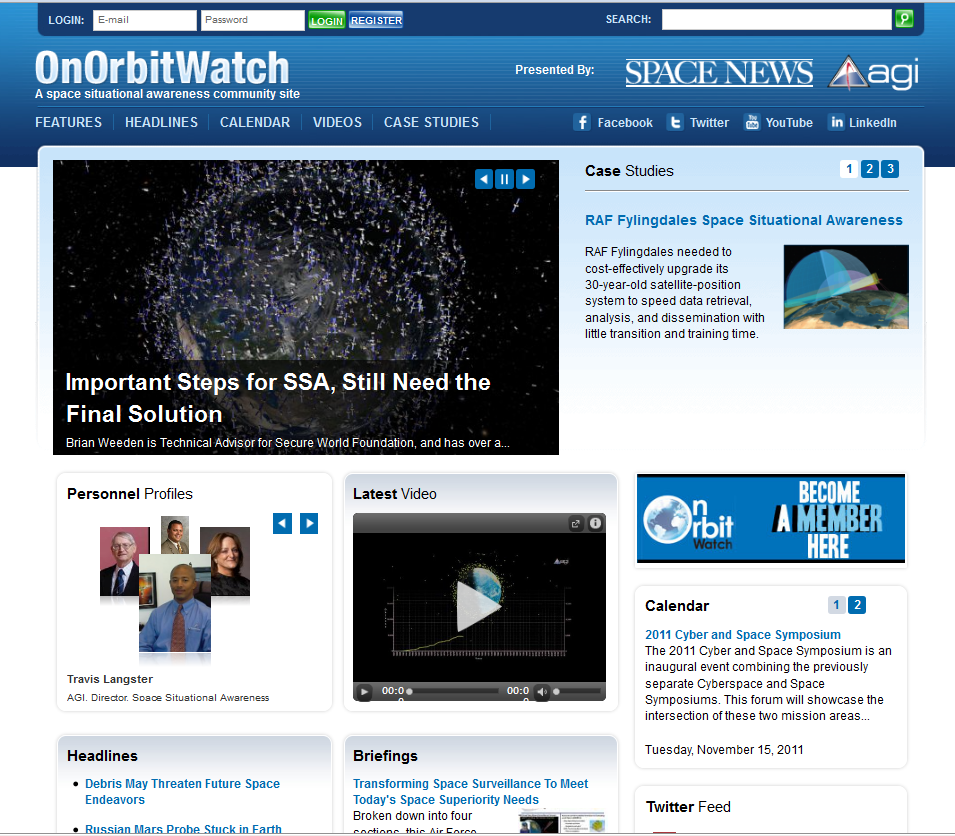Open the HEADLINES menu item

[161, 122]
